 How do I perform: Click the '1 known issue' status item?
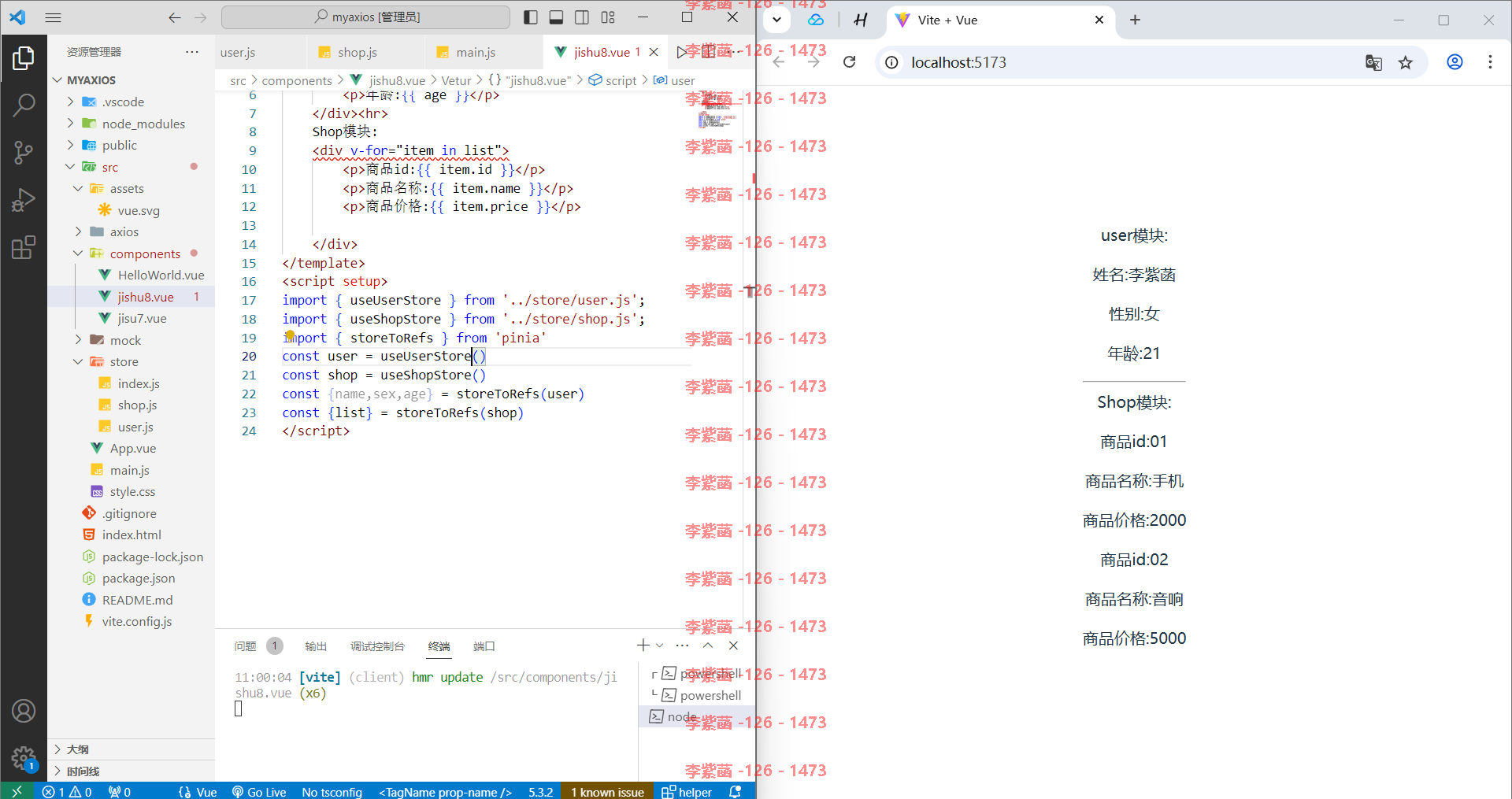coord(607,791)
